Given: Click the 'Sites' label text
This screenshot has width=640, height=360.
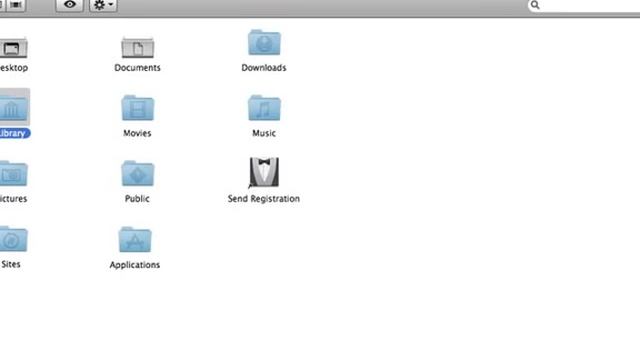Looking at the screenshot, I should [x=11, y=264].
